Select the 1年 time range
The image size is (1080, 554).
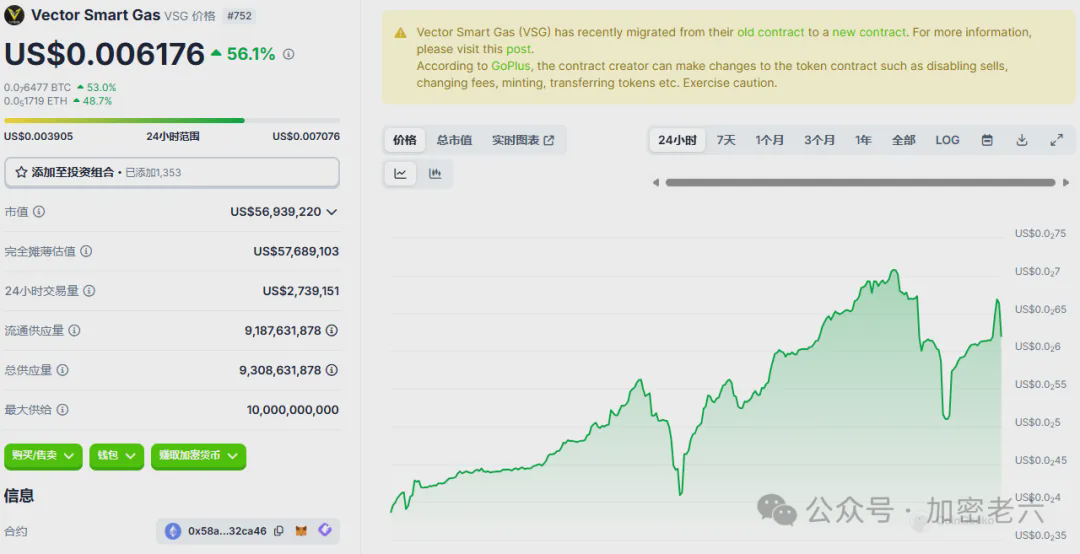(863, 140)
